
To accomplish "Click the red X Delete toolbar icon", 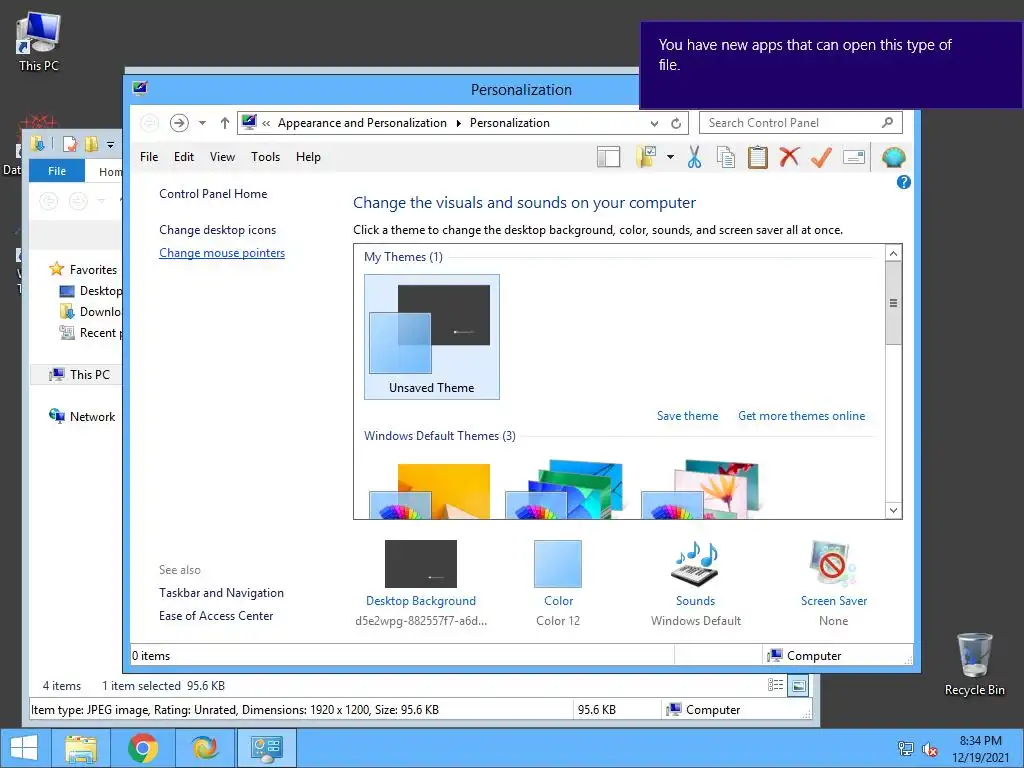I will 789,157.
